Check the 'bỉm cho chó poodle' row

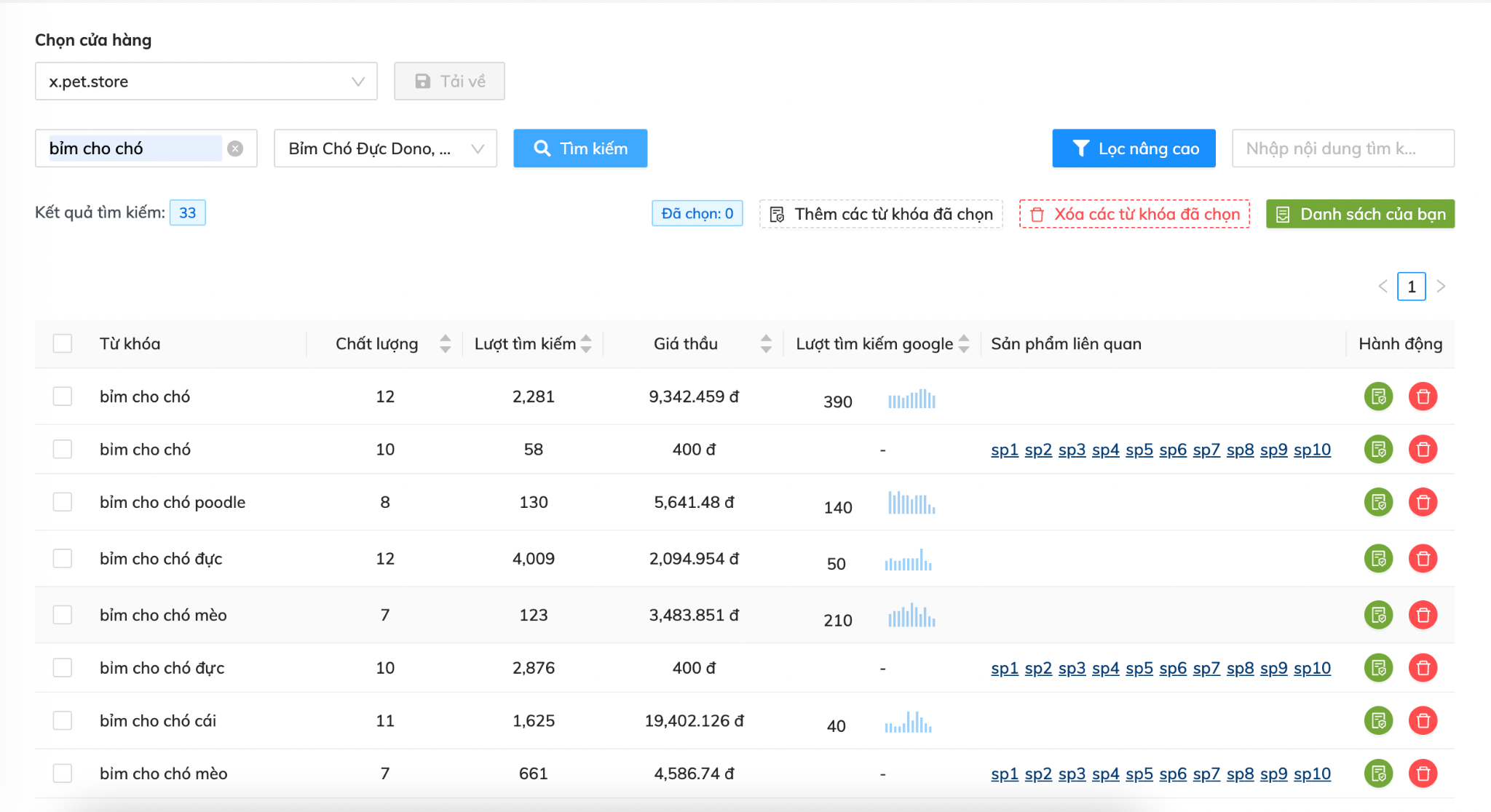(x=63, y=502)
